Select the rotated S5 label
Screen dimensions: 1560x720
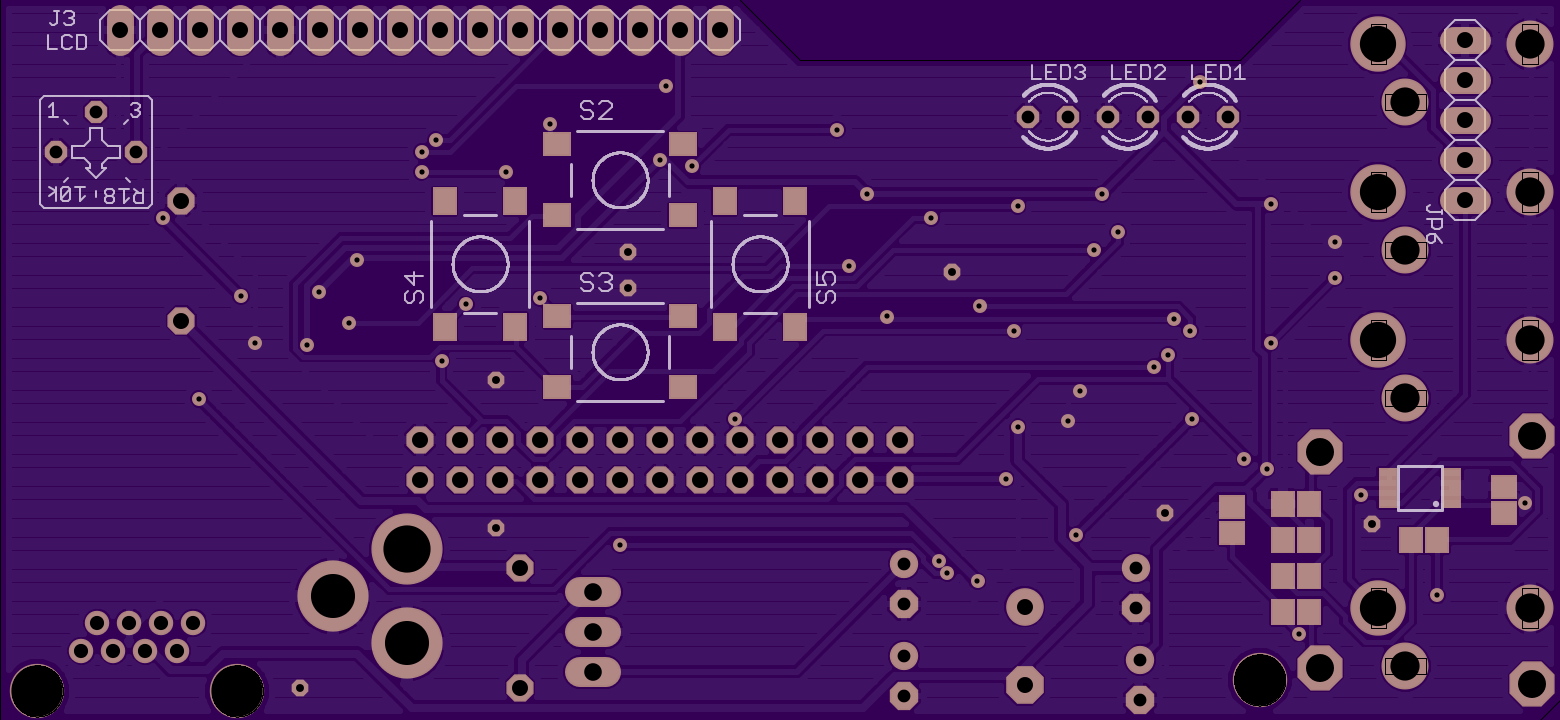point(826,288)
